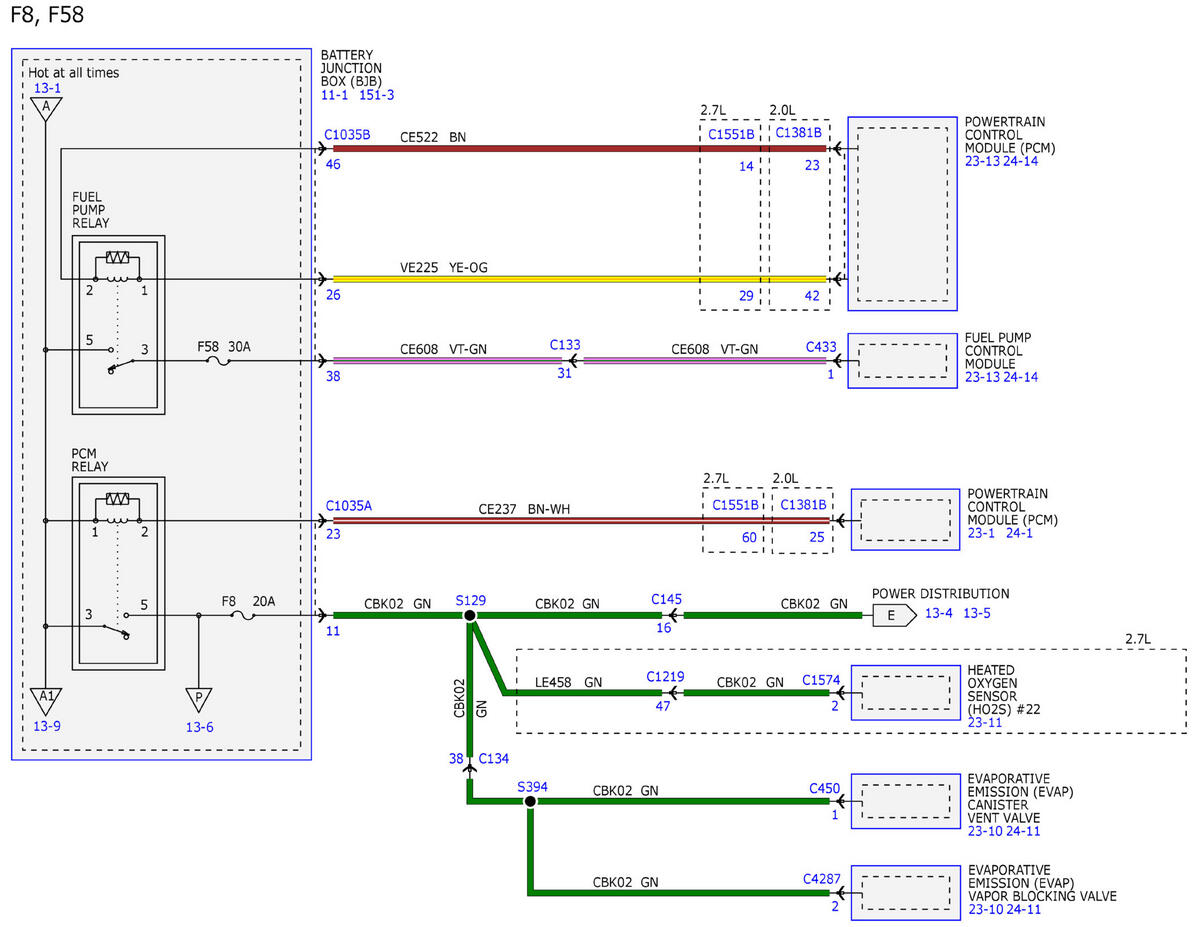Select the Heated Oxygen Sensor #22 component box
Viewport: 1200px width, 927px height.
905,693
